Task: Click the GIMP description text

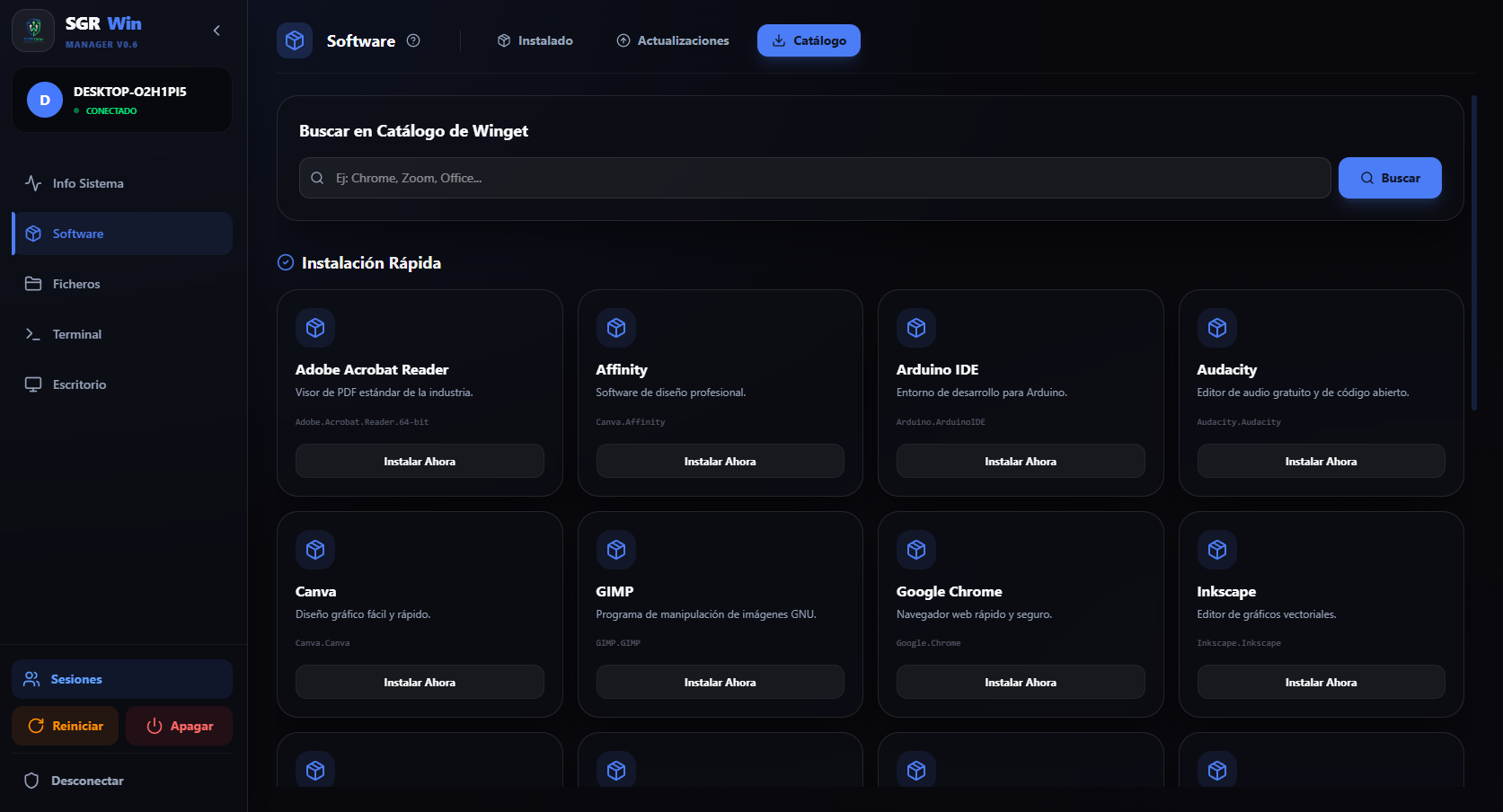Action: coord(706,614)
